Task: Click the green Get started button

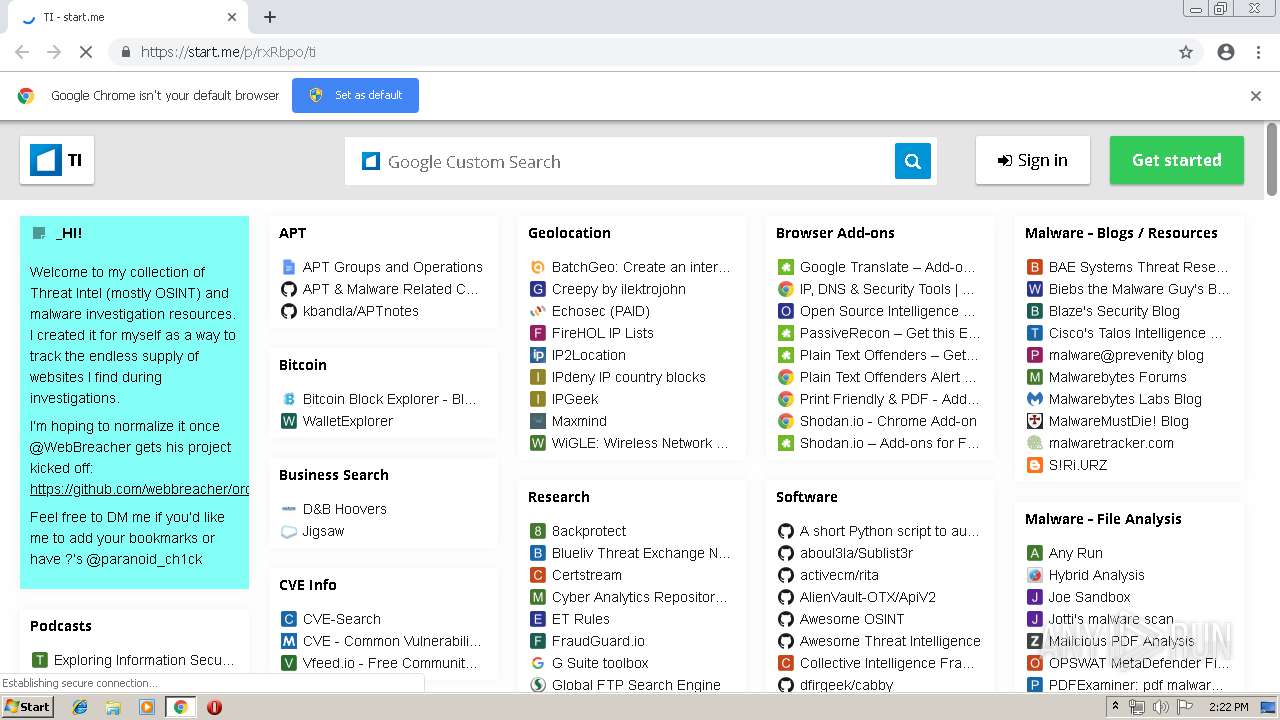Action: click(1177, 160)
